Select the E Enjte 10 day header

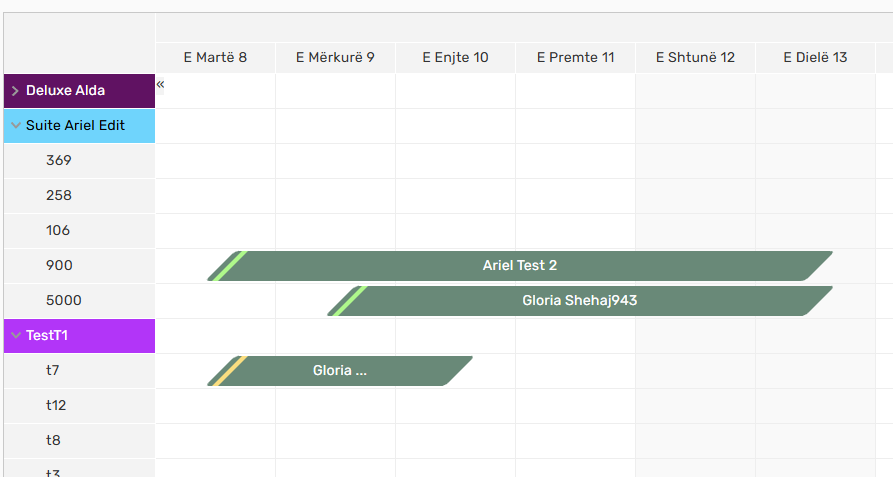click(x=455, y=58)
